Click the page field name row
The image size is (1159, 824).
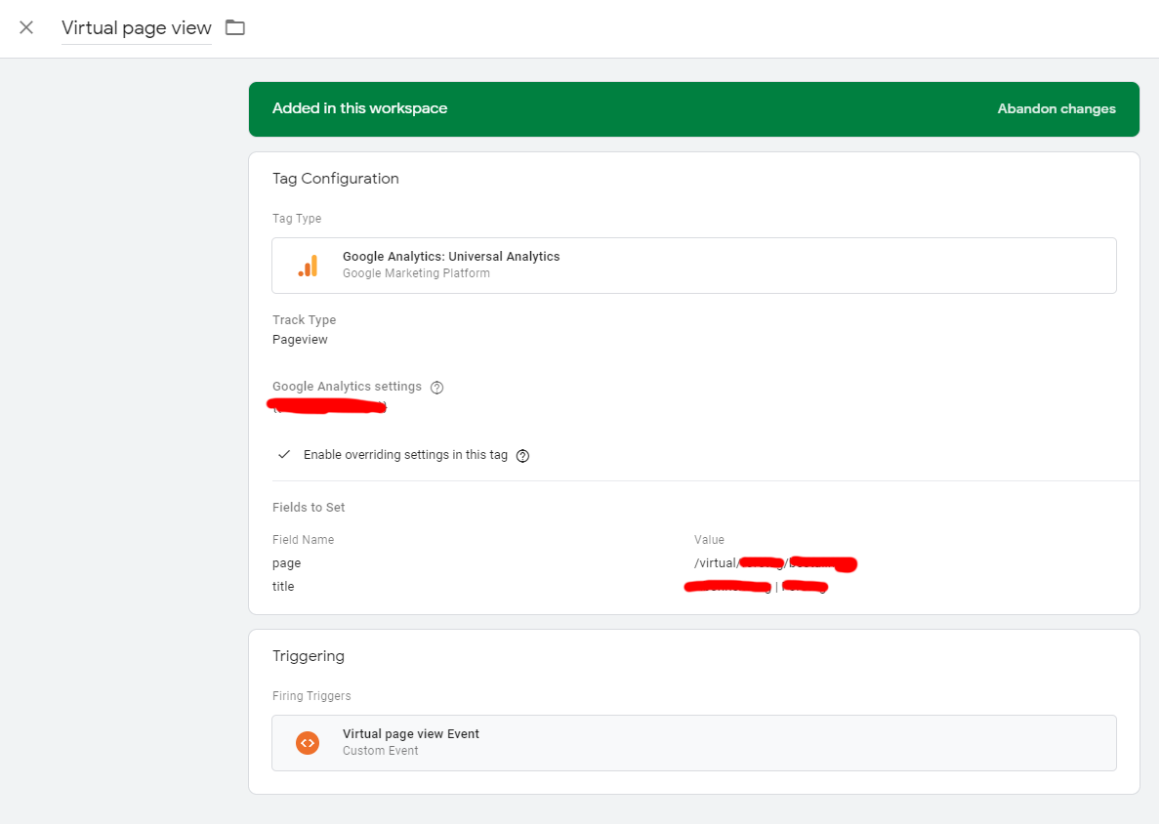click(286, 564)
